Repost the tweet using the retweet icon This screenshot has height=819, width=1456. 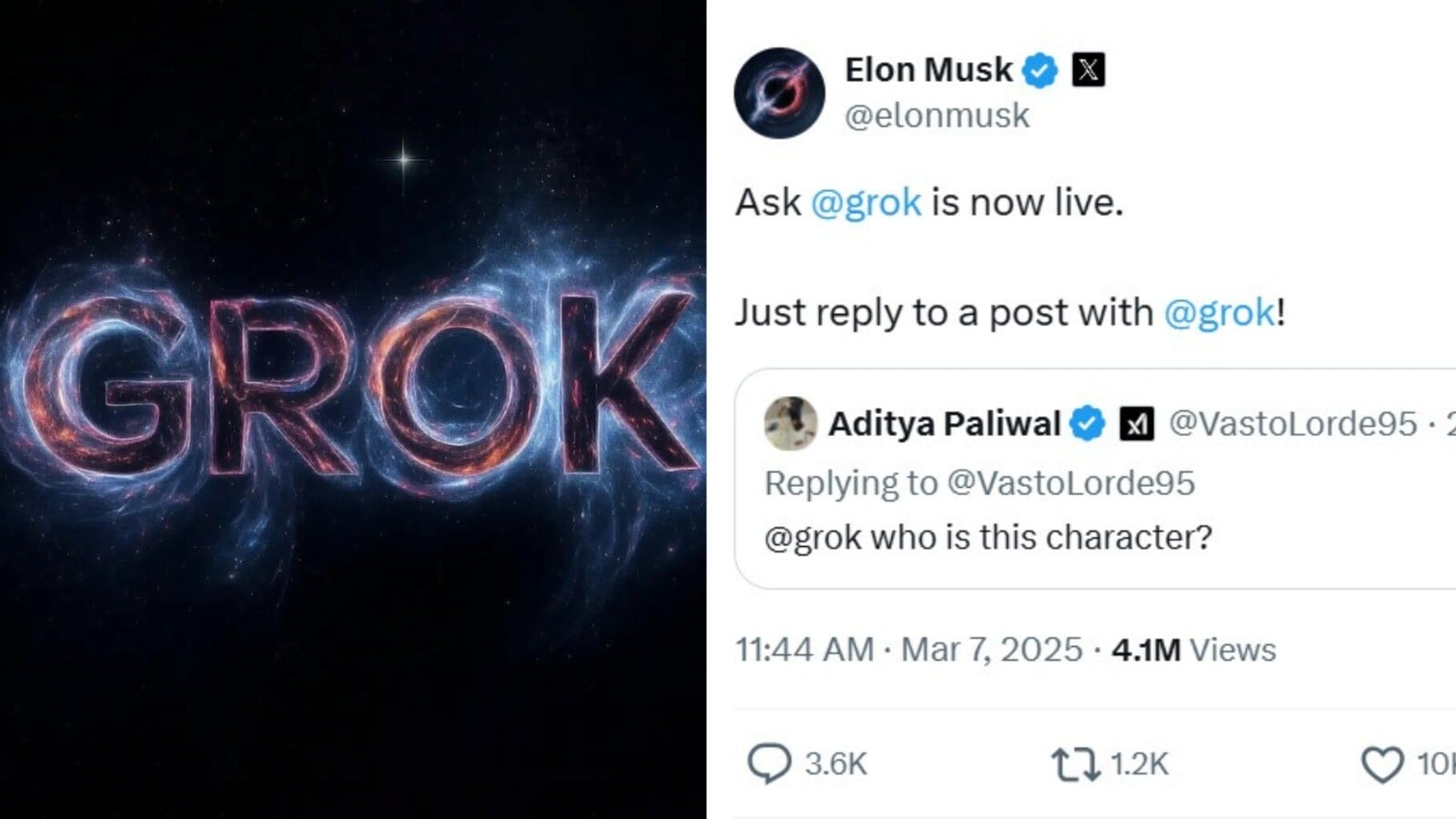tap(1075, 764)
